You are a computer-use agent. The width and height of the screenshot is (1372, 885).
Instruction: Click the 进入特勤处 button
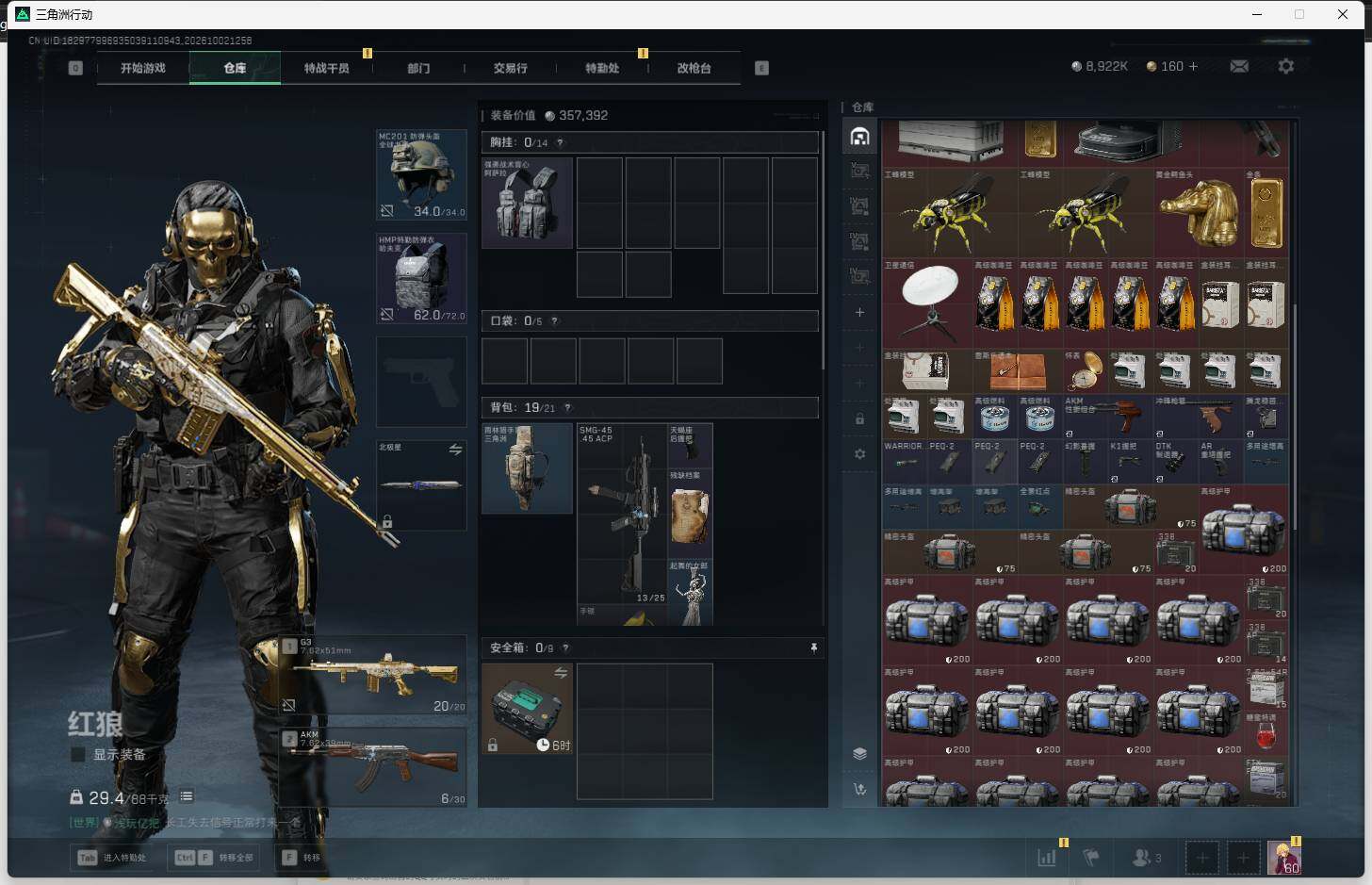(x=114, y=858)
